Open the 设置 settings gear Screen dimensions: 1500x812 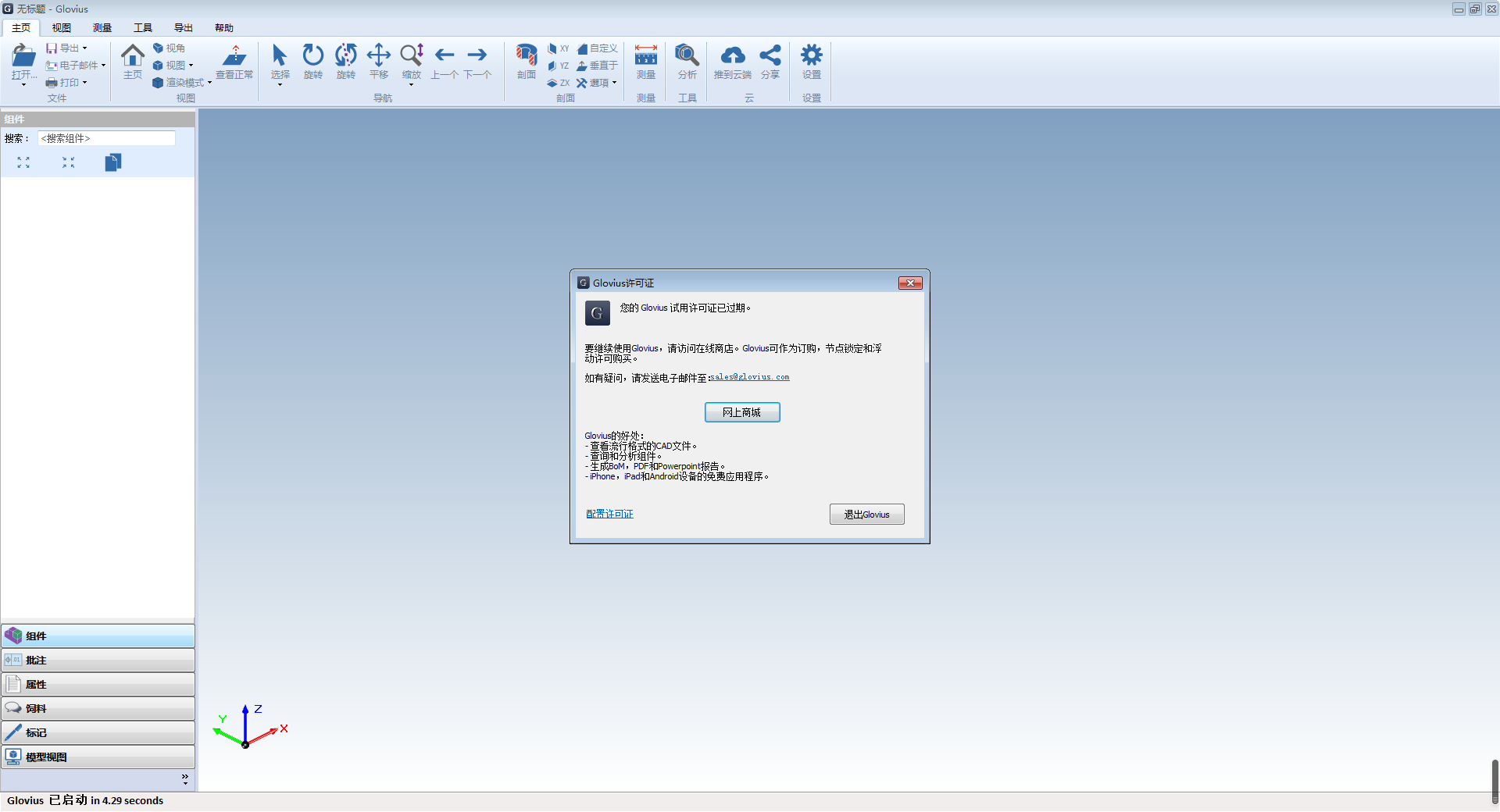pyautogui.click(x=812, y=55)
